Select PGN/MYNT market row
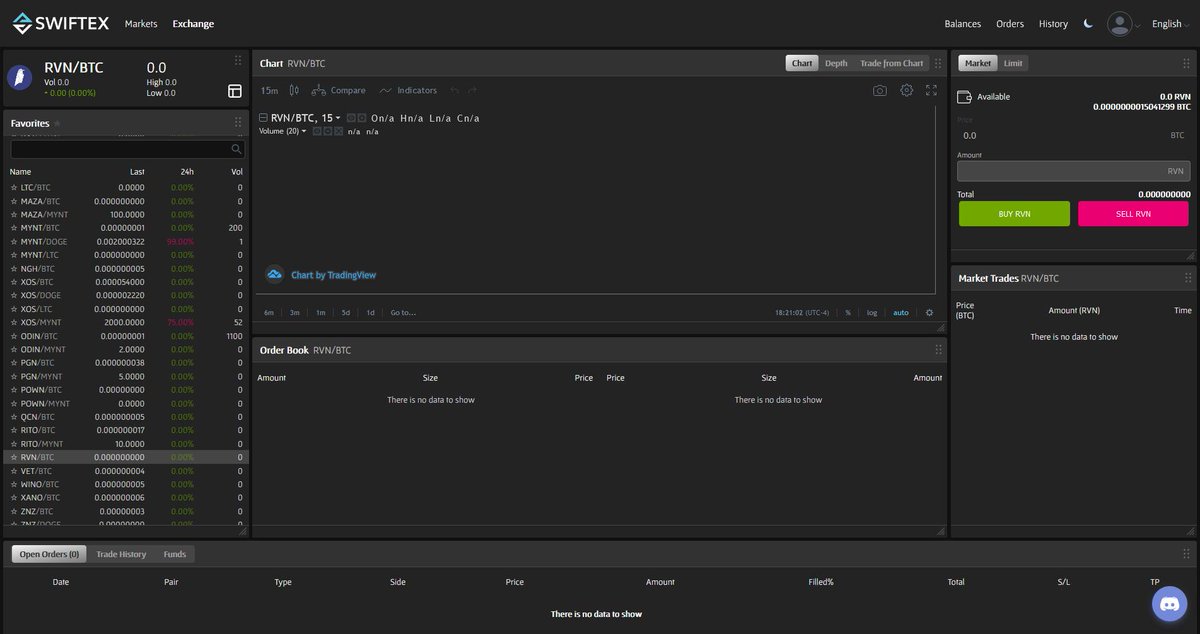1200x634 pixels. 125,376
